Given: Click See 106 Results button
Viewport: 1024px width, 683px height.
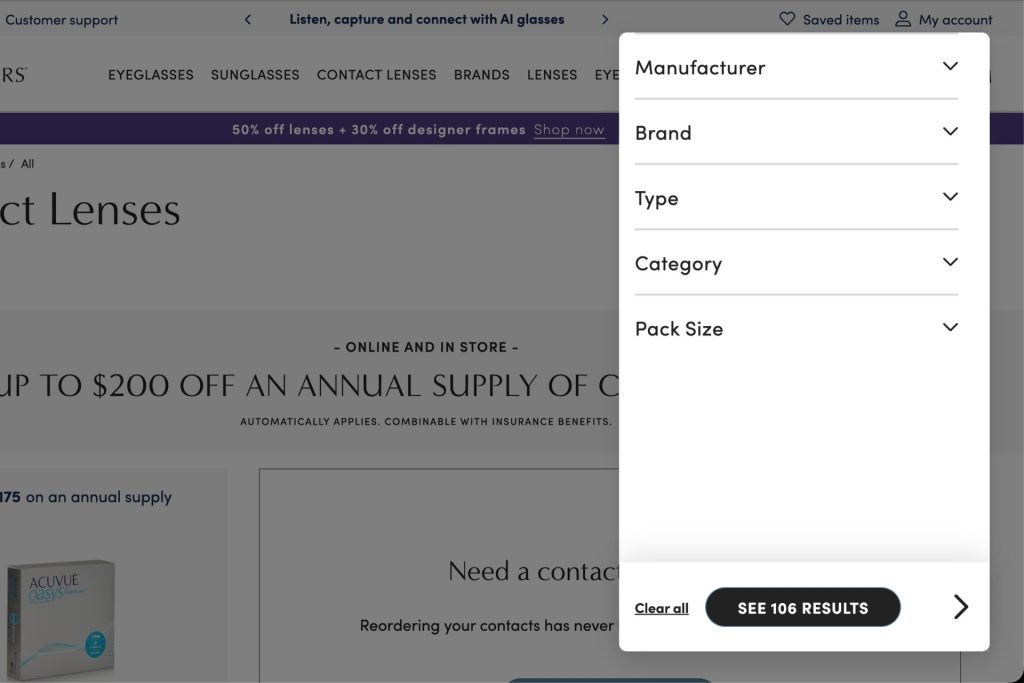Looking at the screenshot, I should (803, 607).
